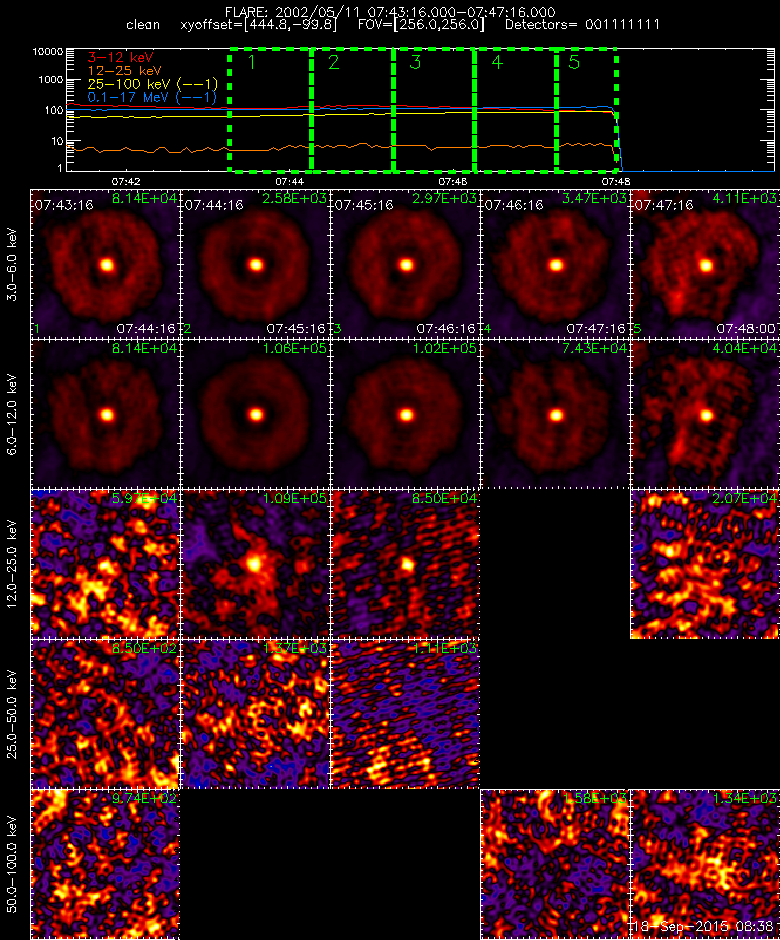Choose the 50.0-100.0 keV image labeled 1.34E+03

(x=705, y=864)
